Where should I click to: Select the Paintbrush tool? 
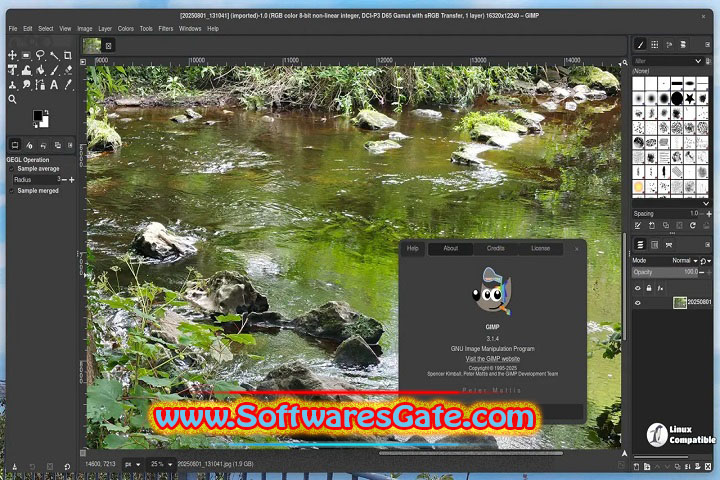click(x=54, y=70)
